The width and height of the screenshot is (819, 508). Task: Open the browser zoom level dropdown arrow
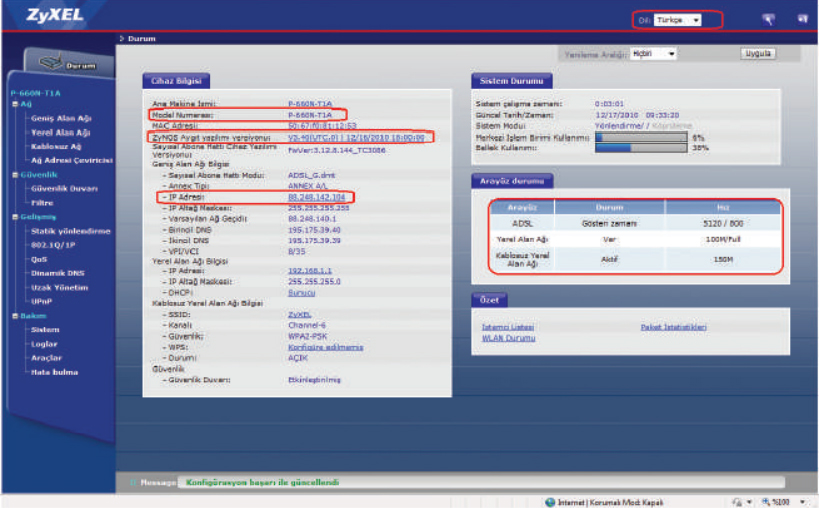click(x=803, y=501)
